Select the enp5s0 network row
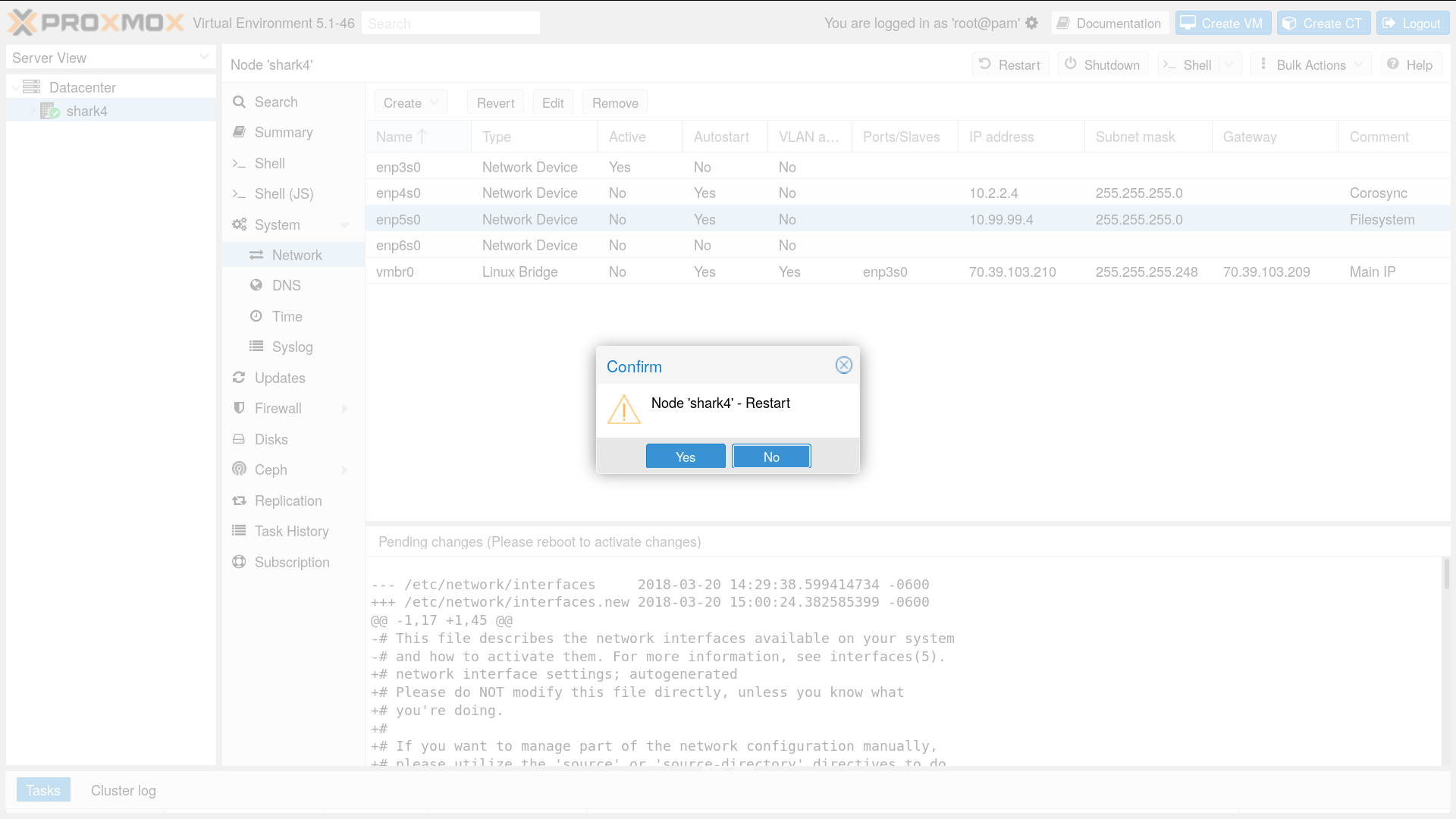The width and height of the screenshot is (1456, 819). (x=908, y=219)
